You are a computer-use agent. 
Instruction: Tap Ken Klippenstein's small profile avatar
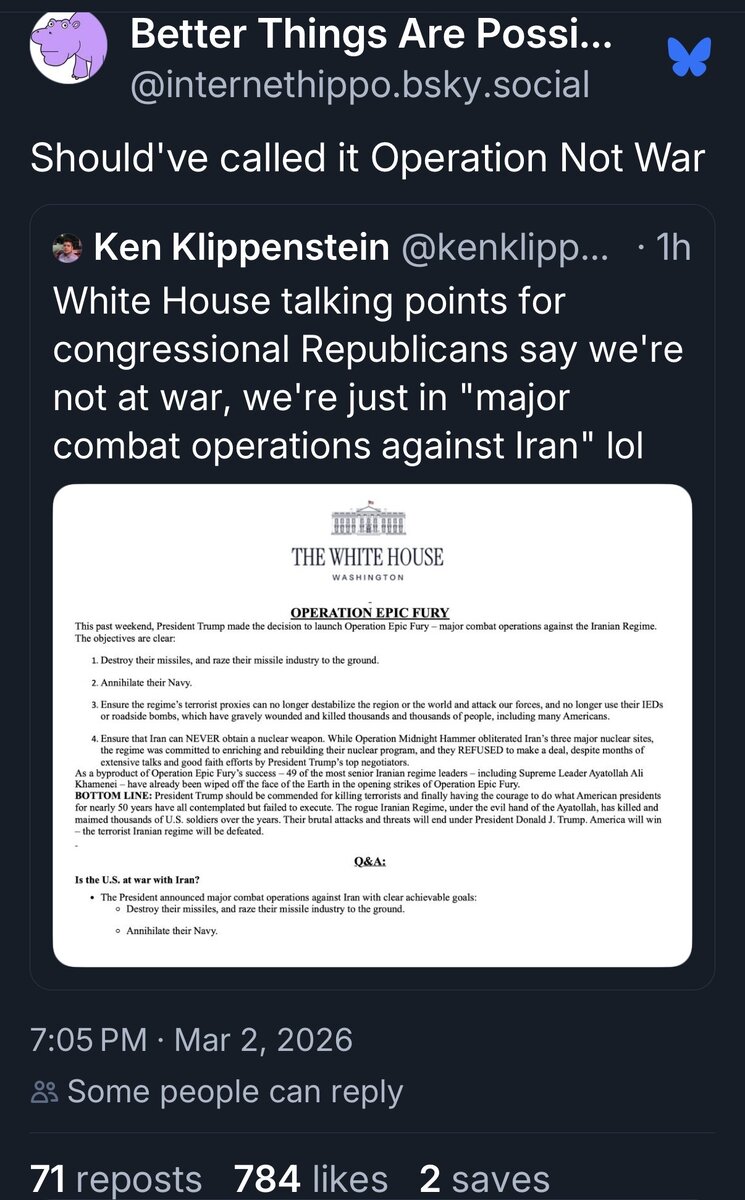click(x=67, y=248)
